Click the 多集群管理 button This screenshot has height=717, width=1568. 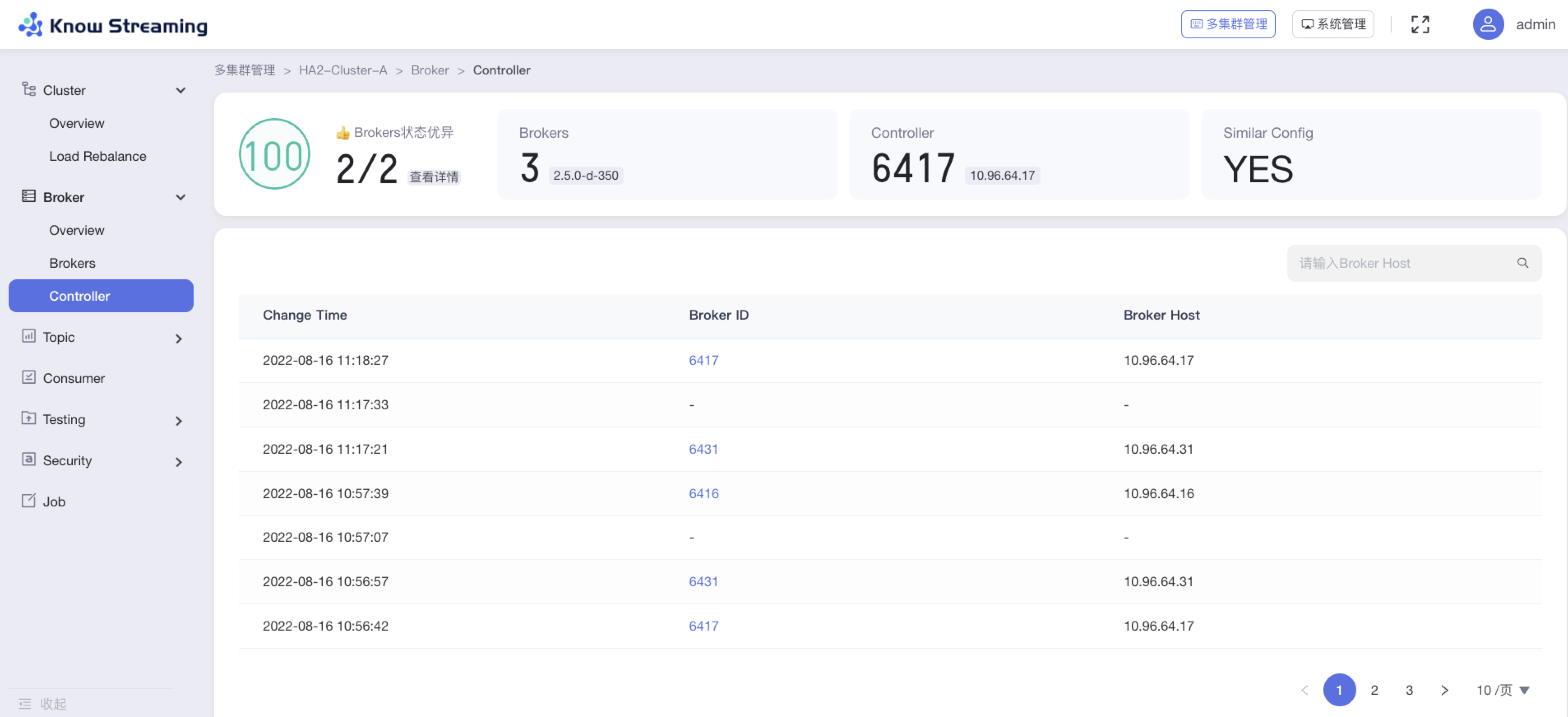(1228, 24)
